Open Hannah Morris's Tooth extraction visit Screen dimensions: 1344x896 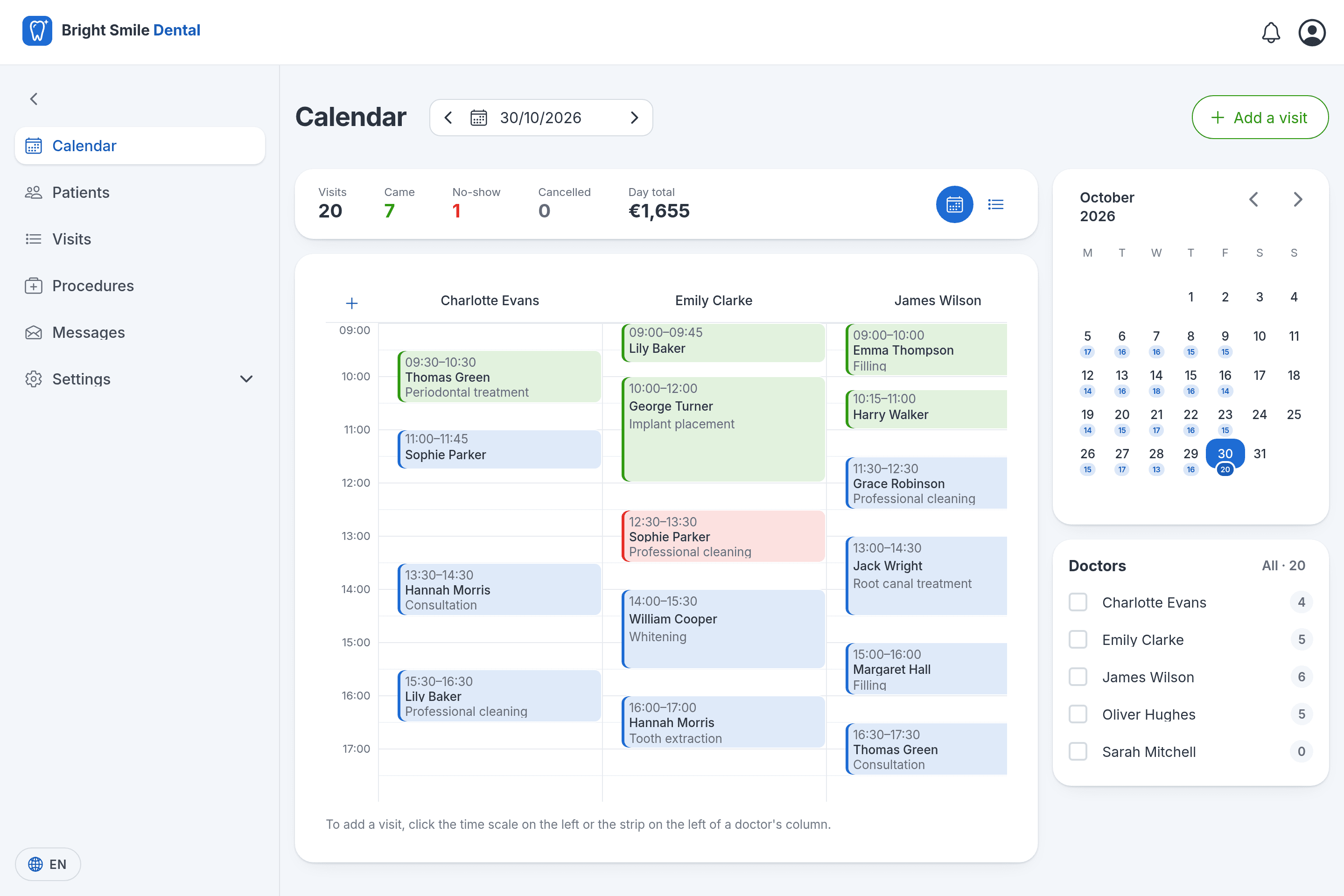[x=723, y=722]
